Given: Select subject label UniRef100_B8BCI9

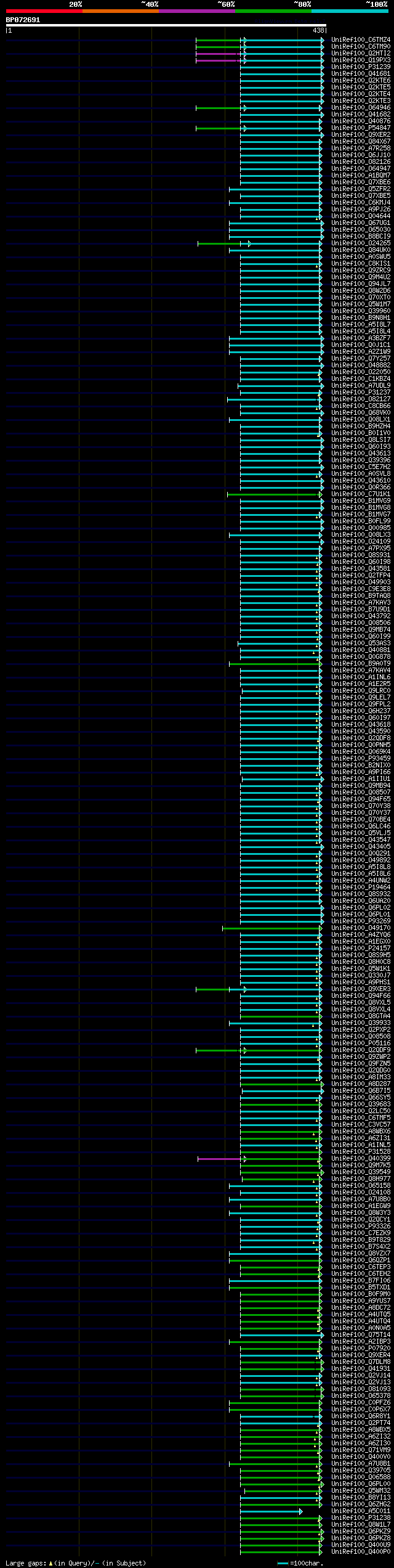Looking at the screenshot, I should coord(361,237).
